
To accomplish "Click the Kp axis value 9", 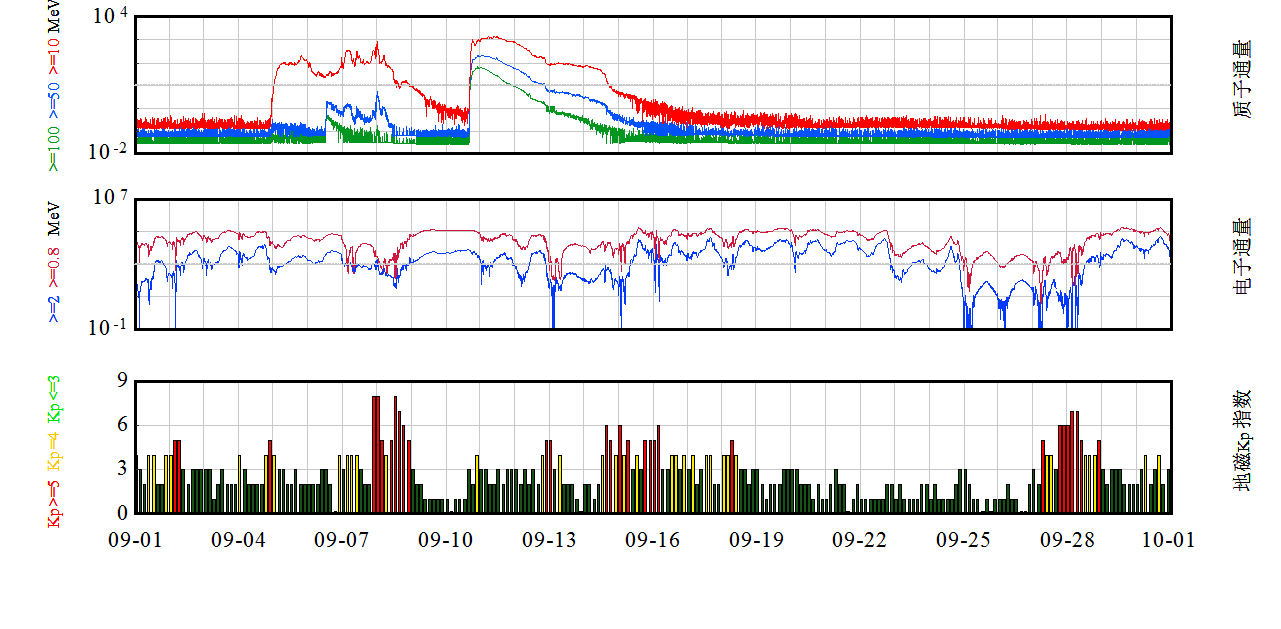I will pos(123,381).
